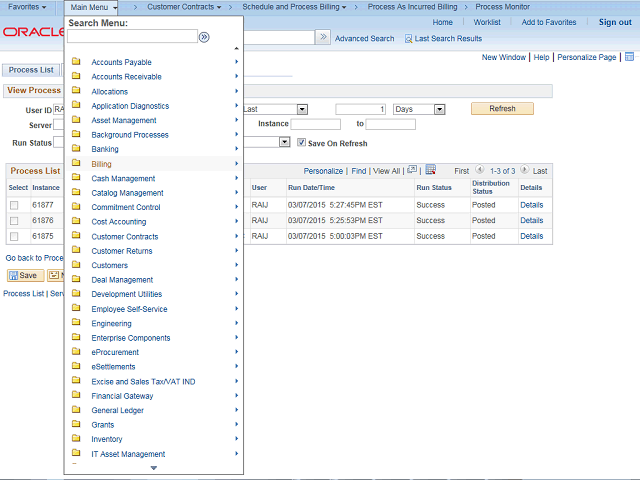Click the Search Menu go arrow icon
This screenshot has height=480, width=640.
click(204, 37)
